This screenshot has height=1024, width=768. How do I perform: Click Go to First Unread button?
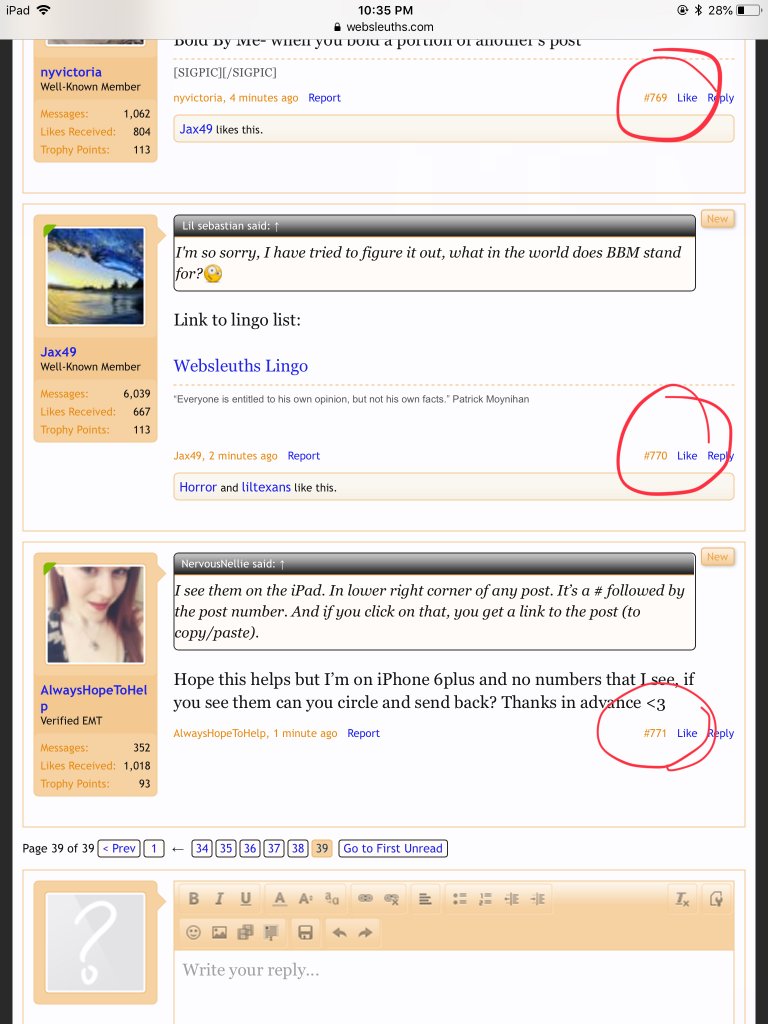coord(392,848)
